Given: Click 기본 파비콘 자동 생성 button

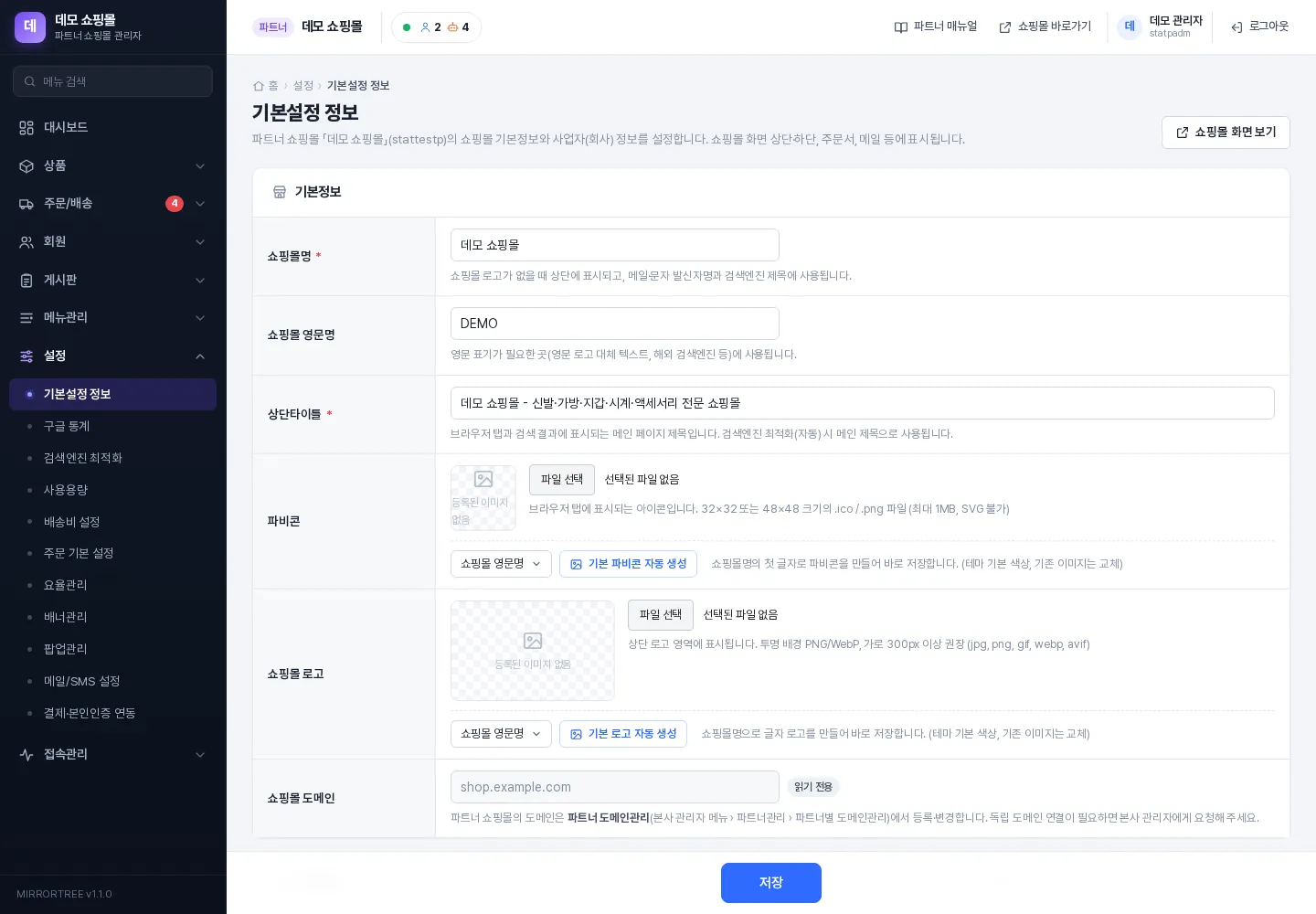Looking at the screenshot, I should click(x=628, y=564).
